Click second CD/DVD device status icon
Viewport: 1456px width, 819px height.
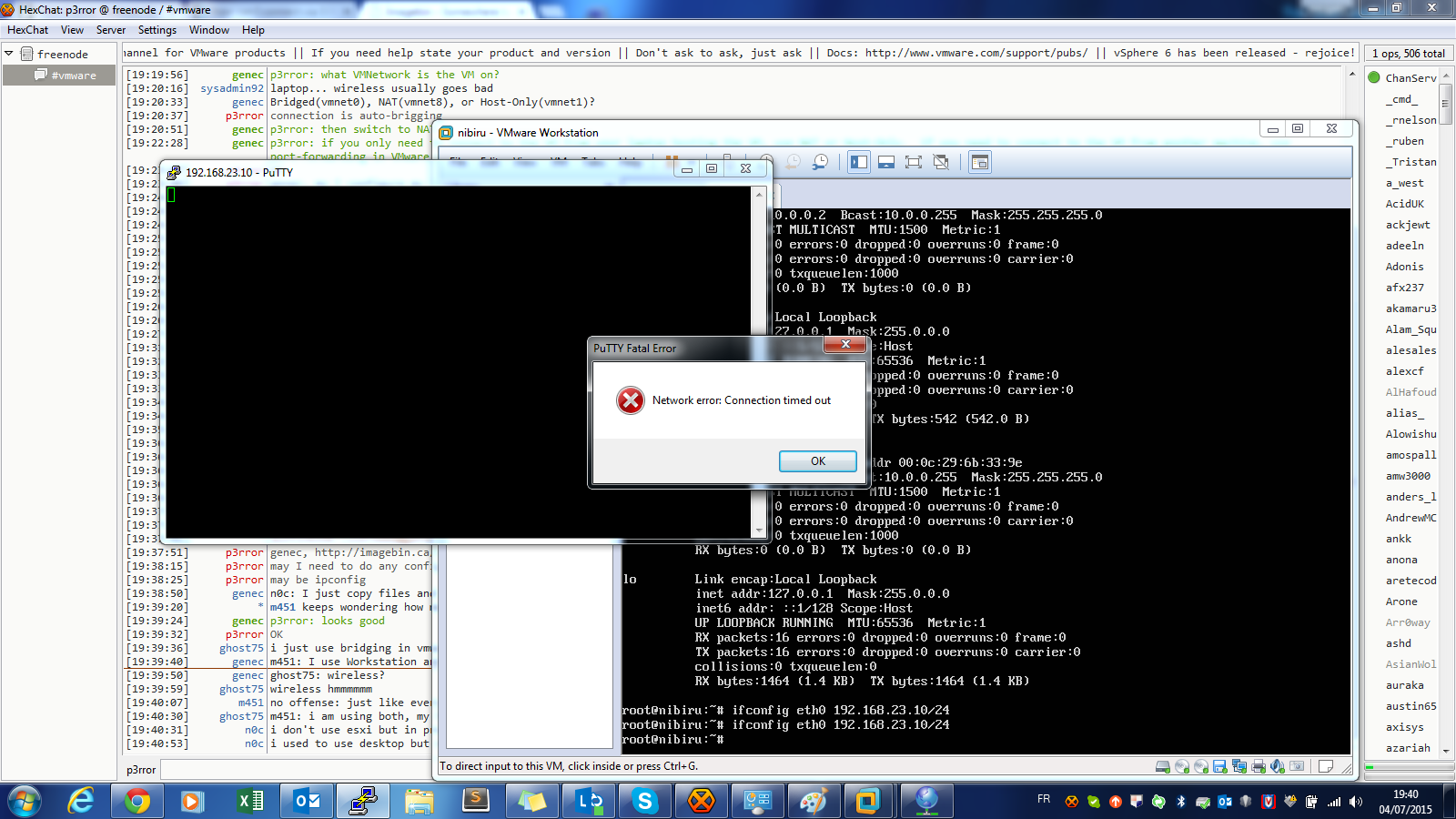tap(1201, 766)
